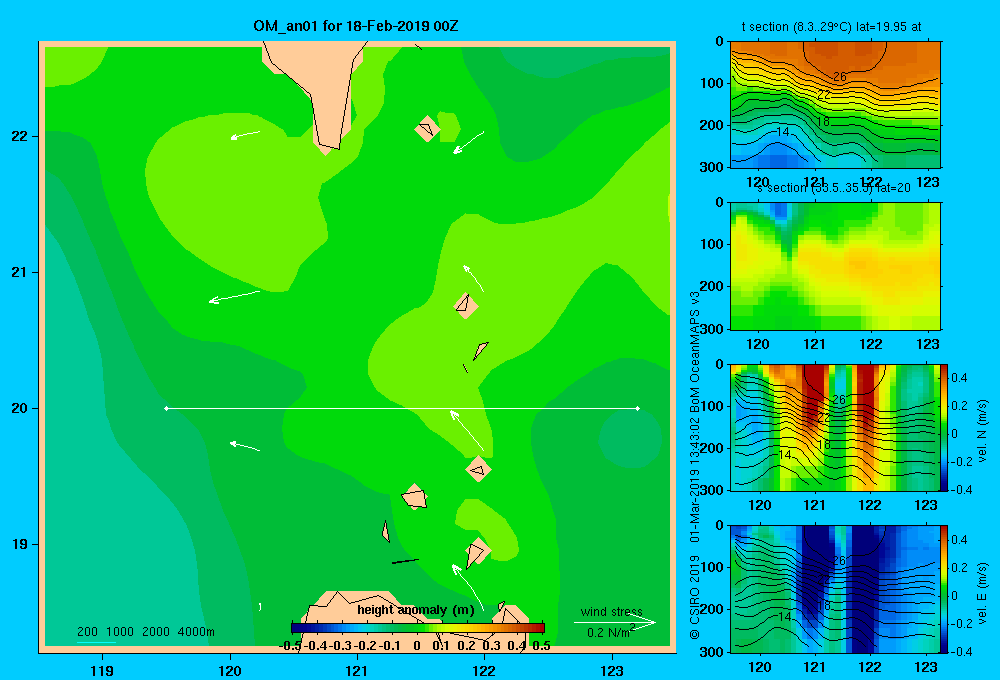Viewport: 1000px width, 680px height.
Task: Click the -0.4 tick on vel. E colorbar
Action: pos(961,651)
